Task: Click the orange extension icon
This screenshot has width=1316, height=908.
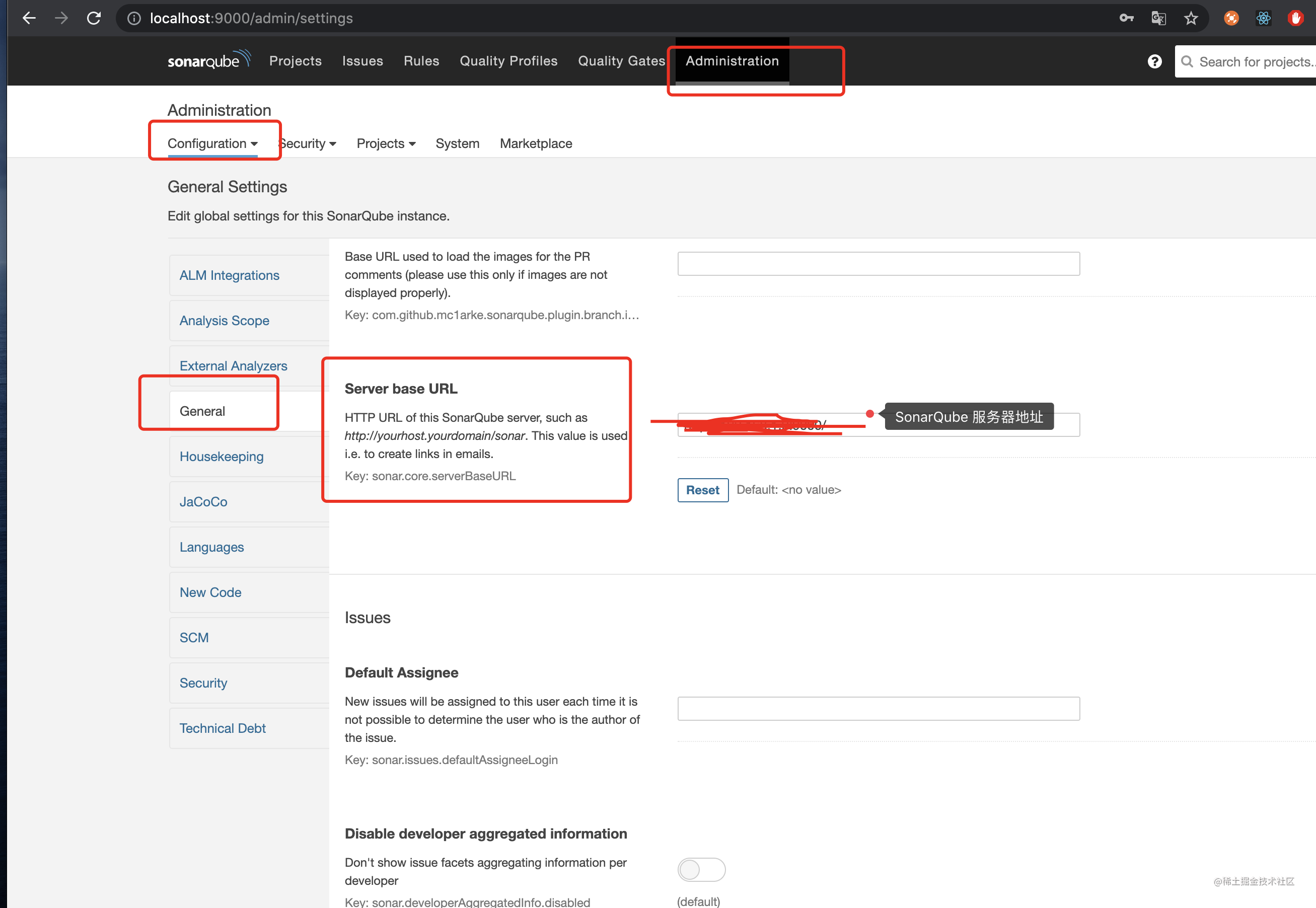Action: coord(1231,18)
